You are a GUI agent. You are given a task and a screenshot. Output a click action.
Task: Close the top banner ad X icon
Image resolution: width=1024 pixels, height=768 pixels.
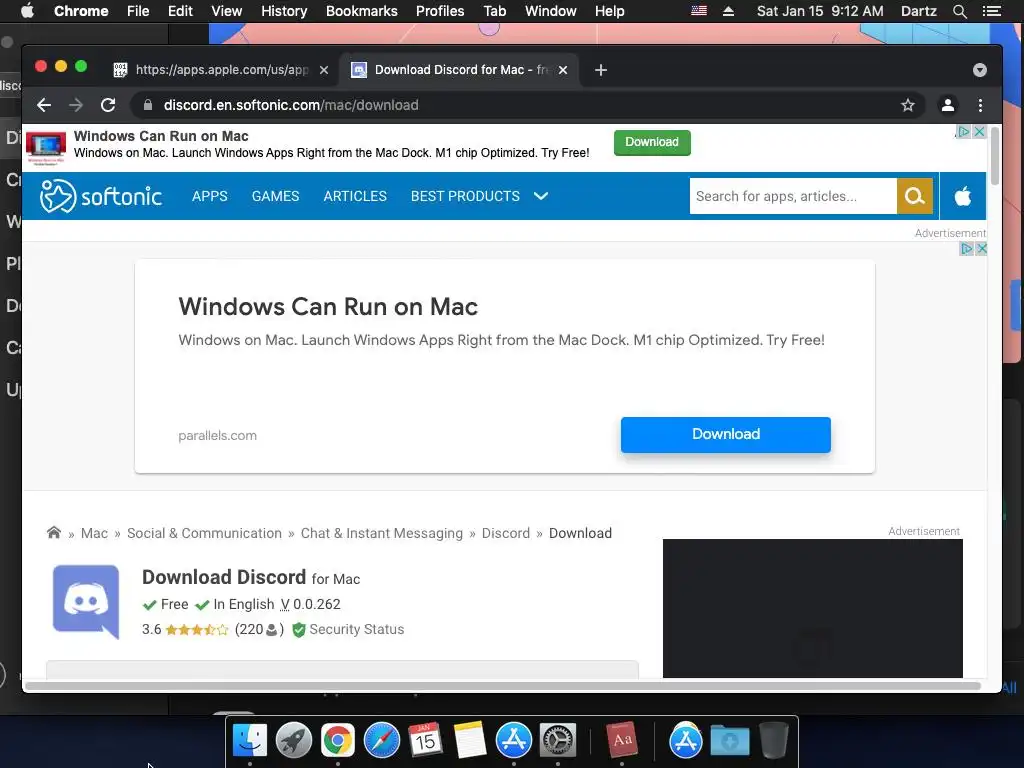[980, 131]
